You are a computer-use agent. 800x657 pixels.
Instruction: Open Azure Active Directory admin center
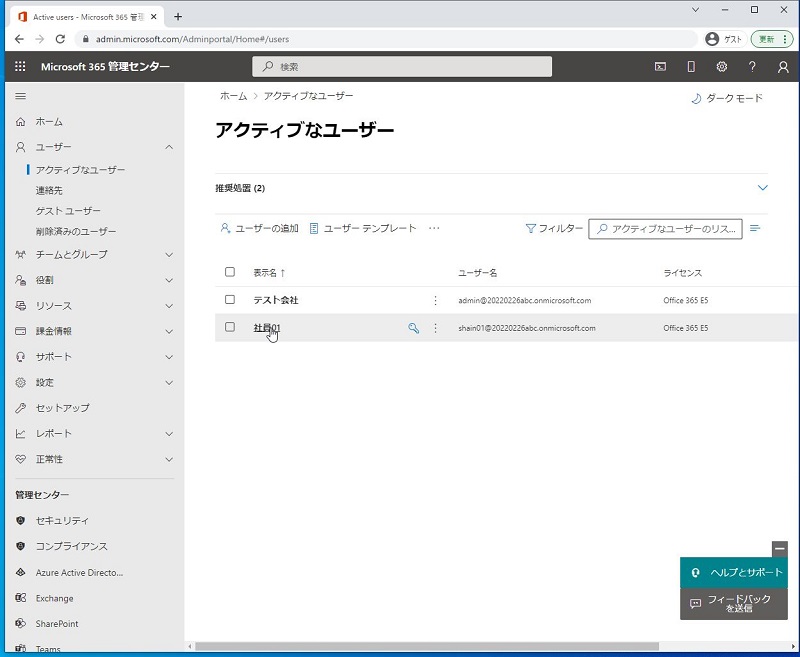[79, 572]
